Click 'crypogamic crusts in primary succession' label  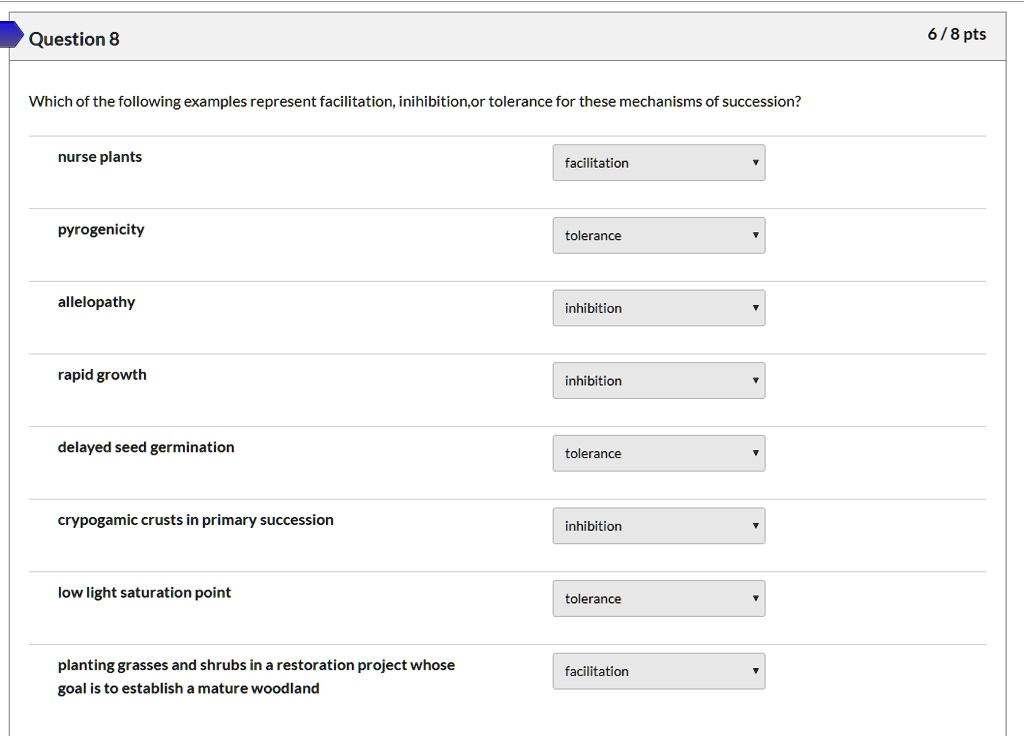tap(196, 520)
